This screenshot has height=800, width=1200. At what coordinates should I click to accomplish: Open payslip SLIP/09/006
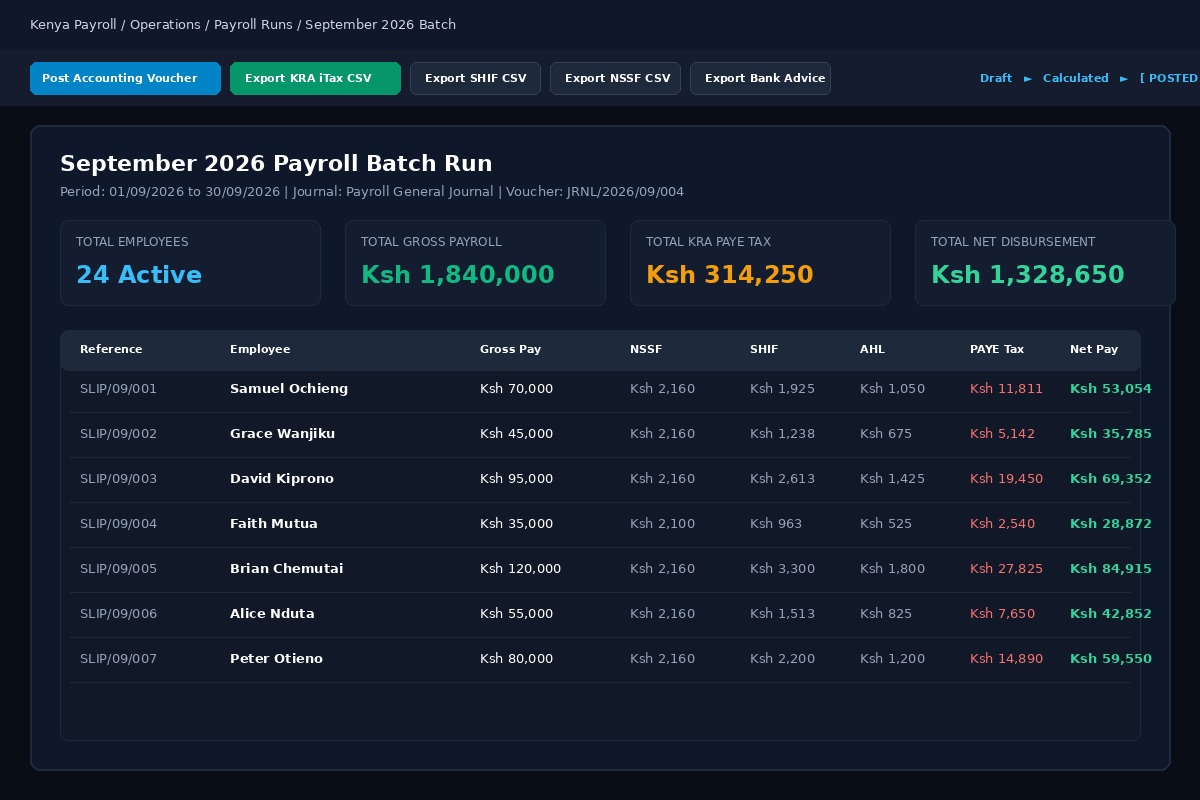tap(118, 614)
